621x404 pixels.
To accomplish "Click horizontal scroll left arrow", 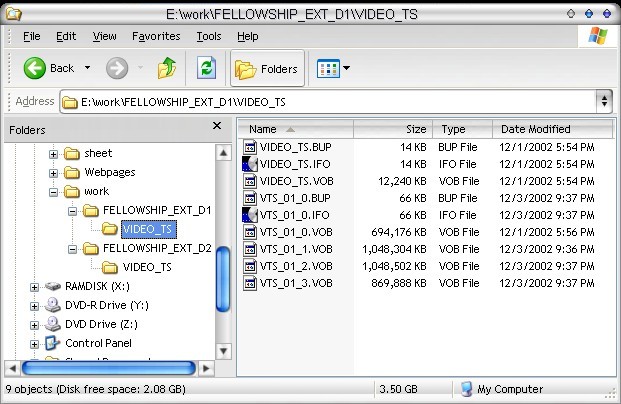I will click(x=12, y=368).
